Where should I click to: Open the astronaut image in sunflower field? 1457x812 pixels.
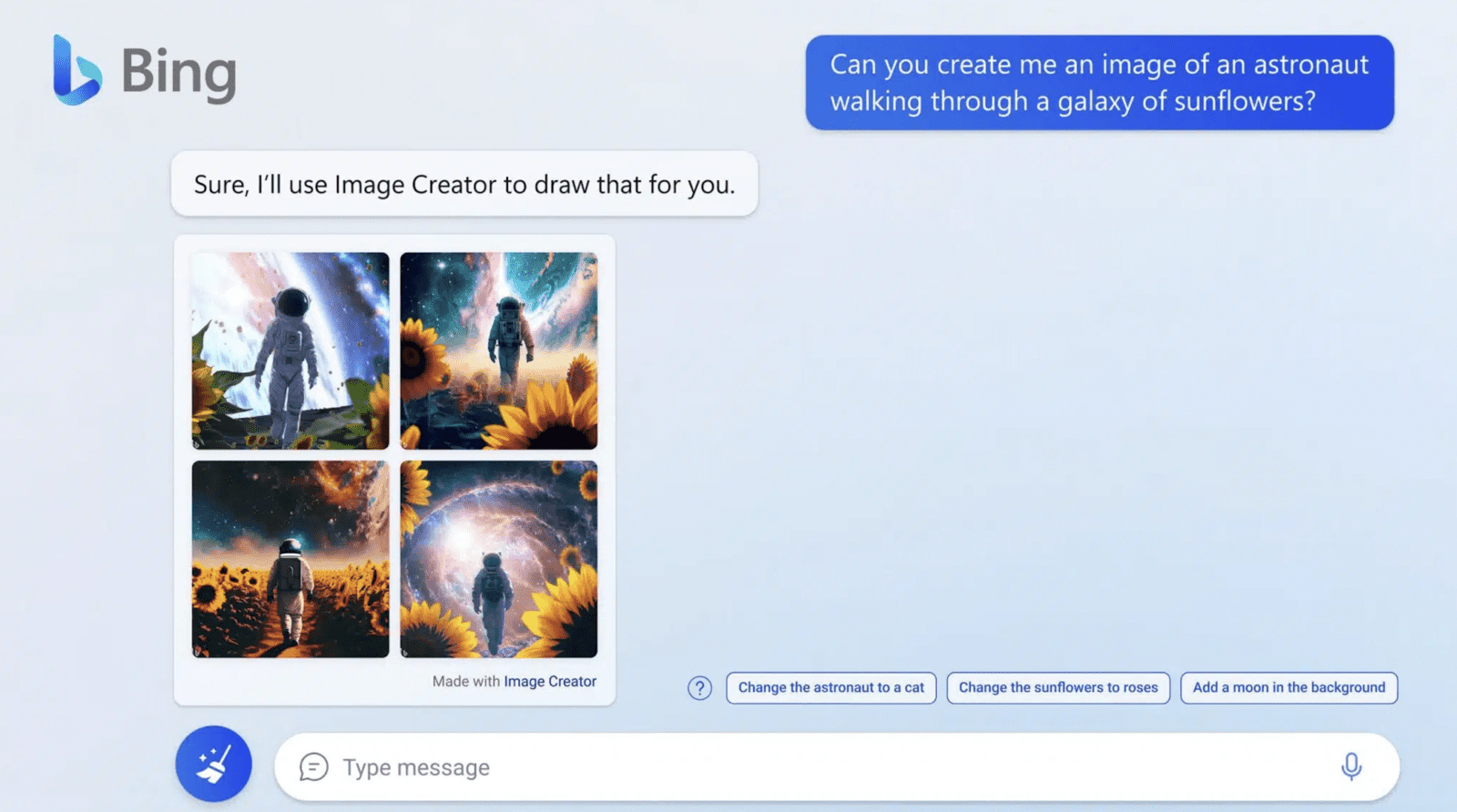click(290, 559)
